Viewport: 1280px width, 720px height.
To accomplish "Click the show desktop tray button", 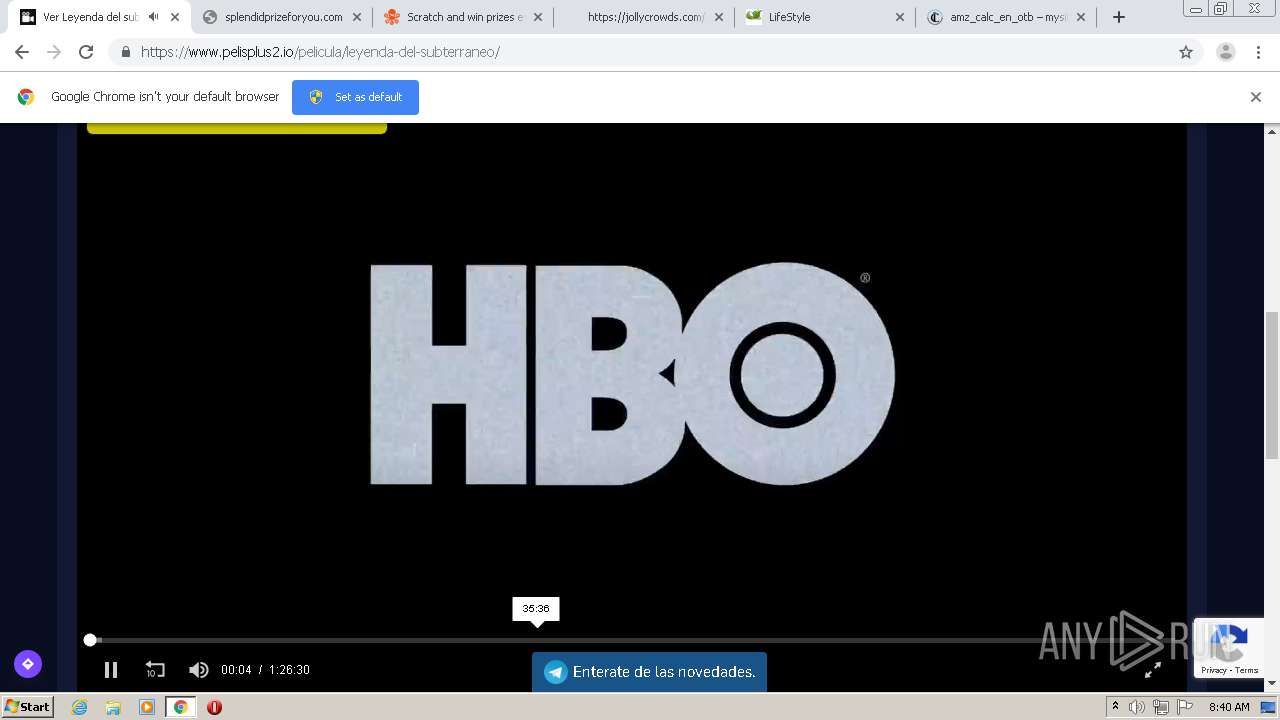I will 1269,707.
